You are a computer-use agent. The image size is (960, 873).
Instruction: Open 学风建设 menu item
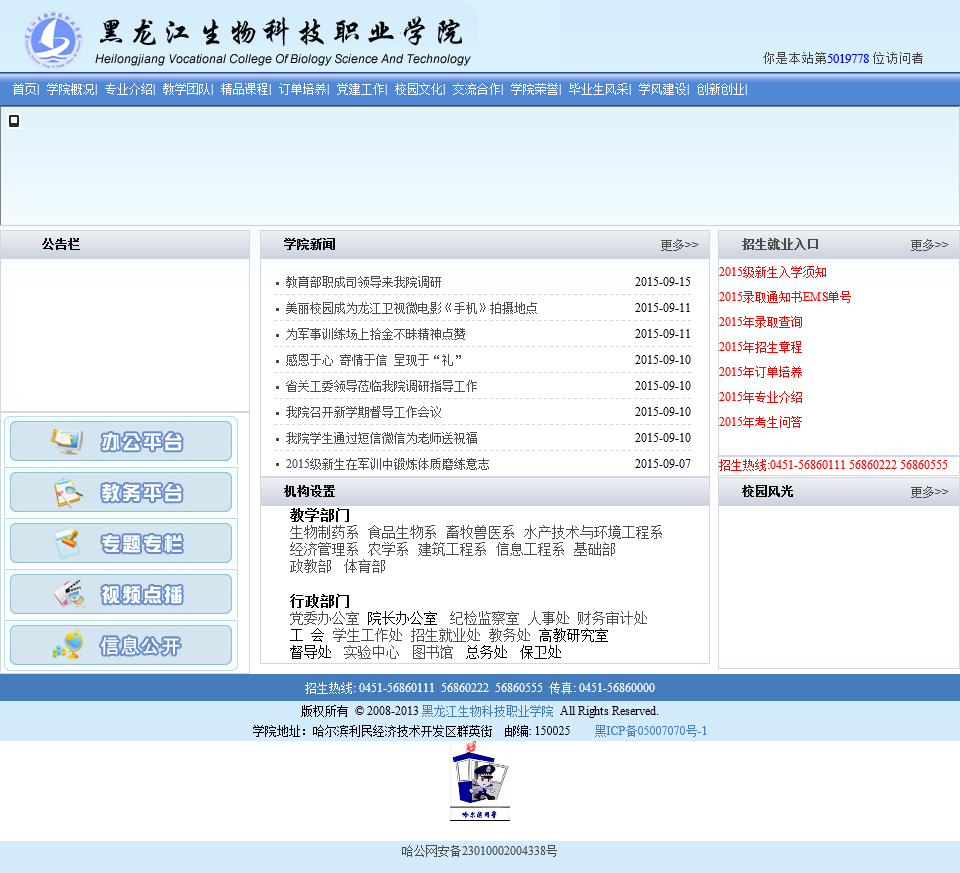pos(663,89)
